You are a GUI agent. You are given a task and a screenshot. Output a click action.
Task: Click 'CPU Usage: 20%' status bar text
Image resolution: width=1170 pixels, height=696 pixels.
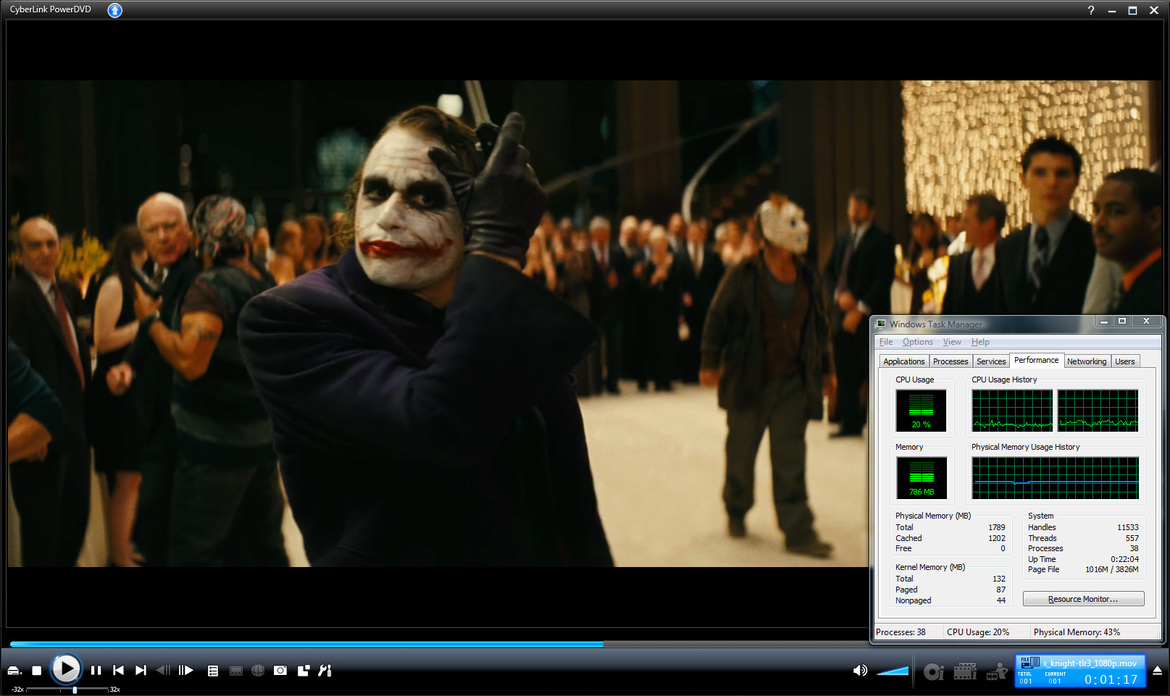pyautogui.click(x=977, y=632)
